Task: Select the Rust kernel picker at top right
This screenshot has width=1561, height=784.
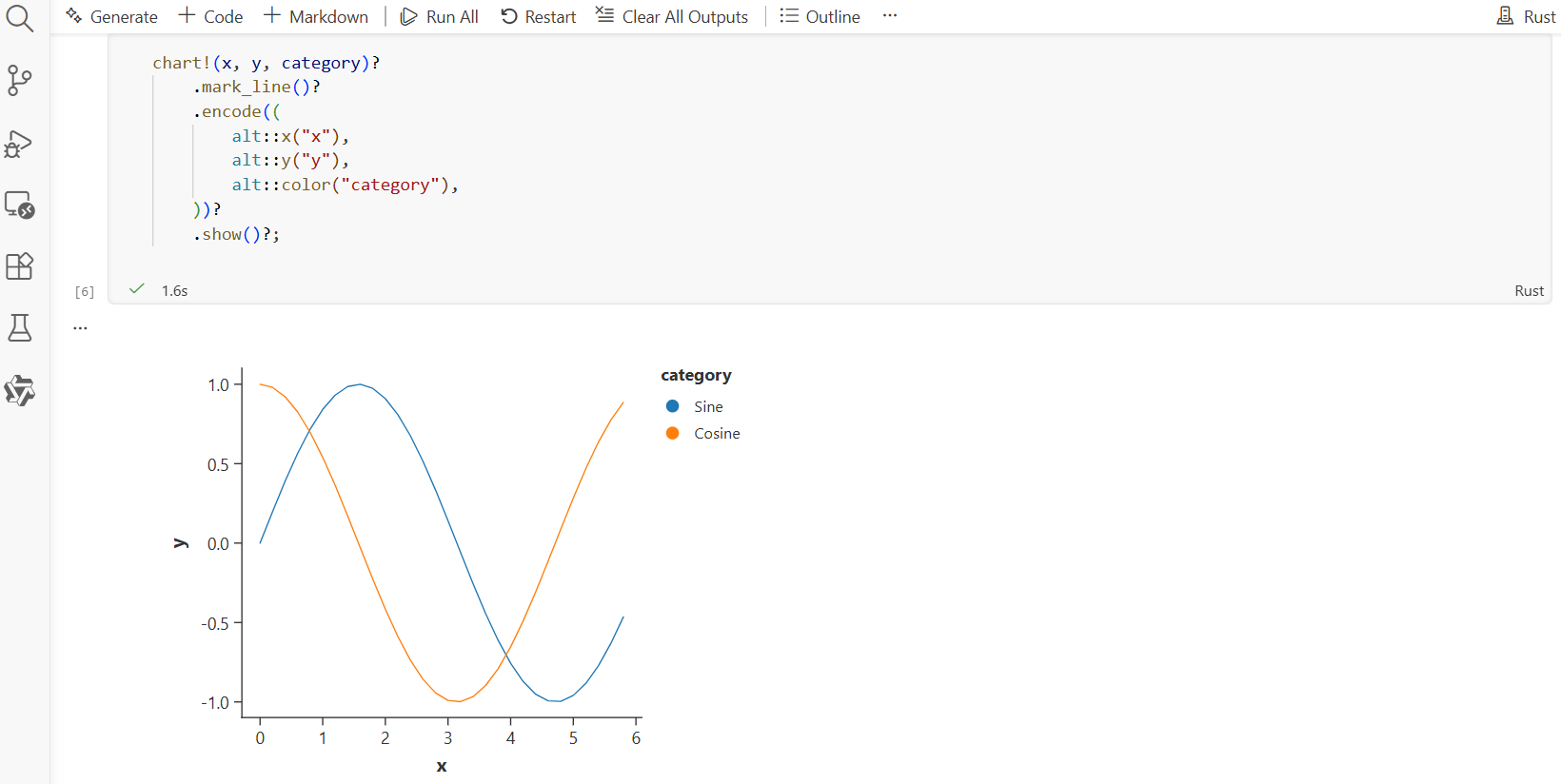Action: tap(1526, 16)
